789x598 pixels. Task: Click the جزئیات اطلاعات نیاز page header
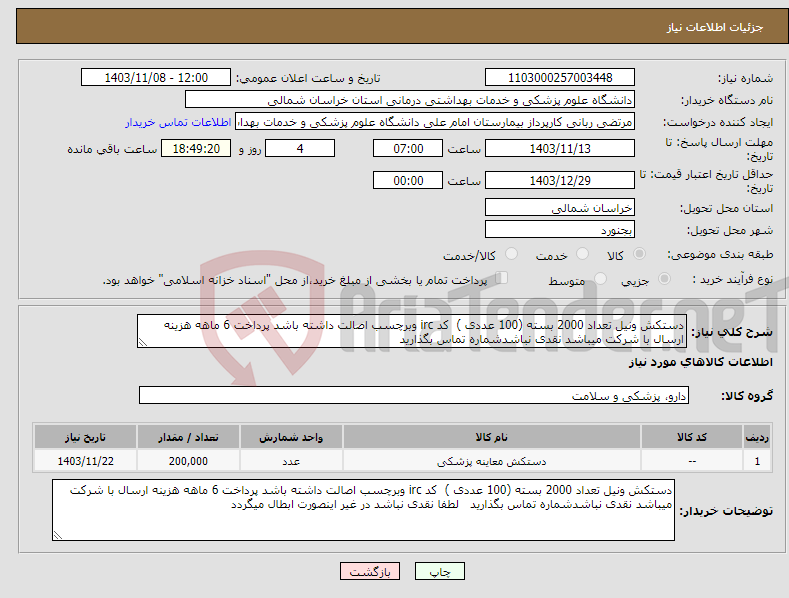tap(715, 27)
